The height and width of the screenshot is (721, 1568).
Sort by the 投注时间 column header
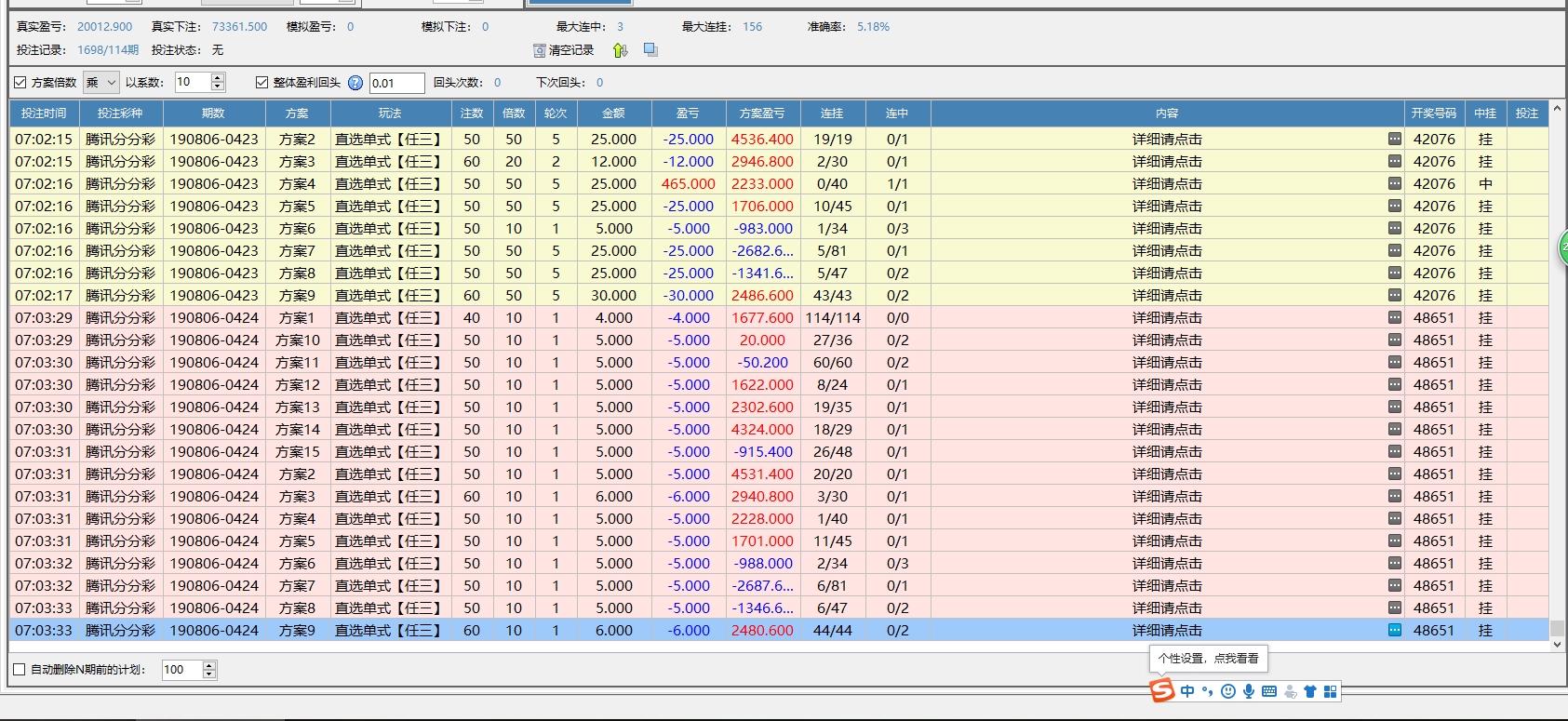coord(45,113)
